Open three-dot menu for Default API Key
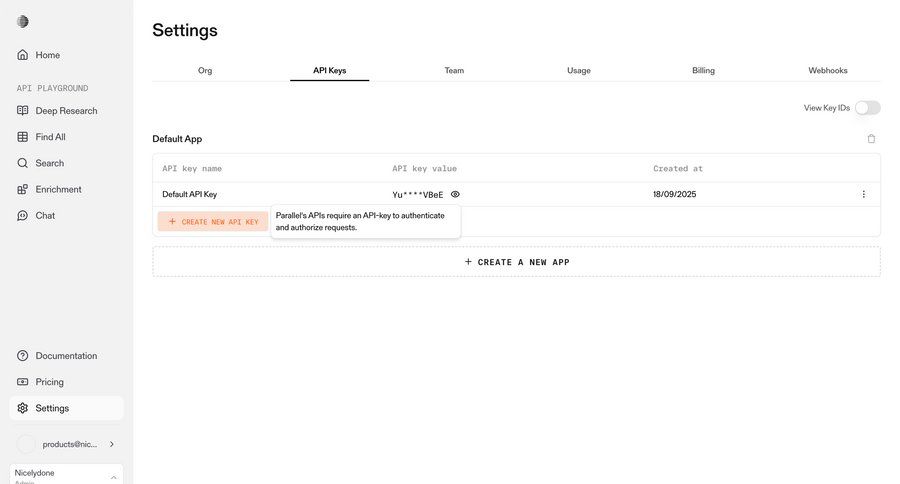This screenshot has width=900, height=484. (x=864, y=194)
